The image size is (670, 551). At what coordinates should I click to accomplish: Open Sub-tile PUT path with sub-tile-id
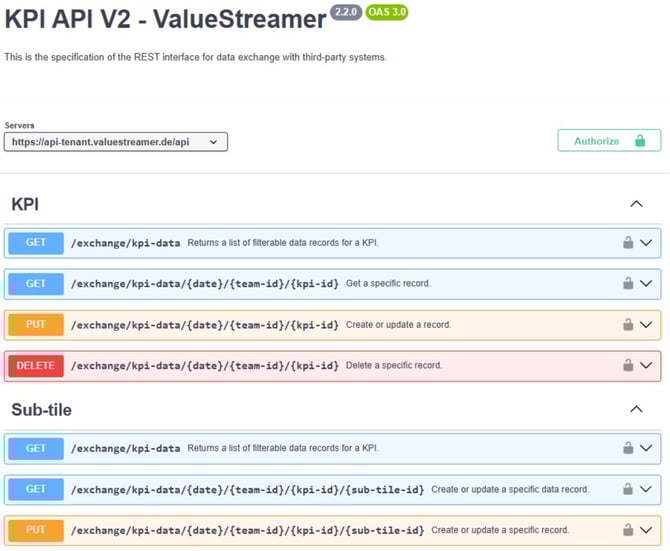(247, 530)
